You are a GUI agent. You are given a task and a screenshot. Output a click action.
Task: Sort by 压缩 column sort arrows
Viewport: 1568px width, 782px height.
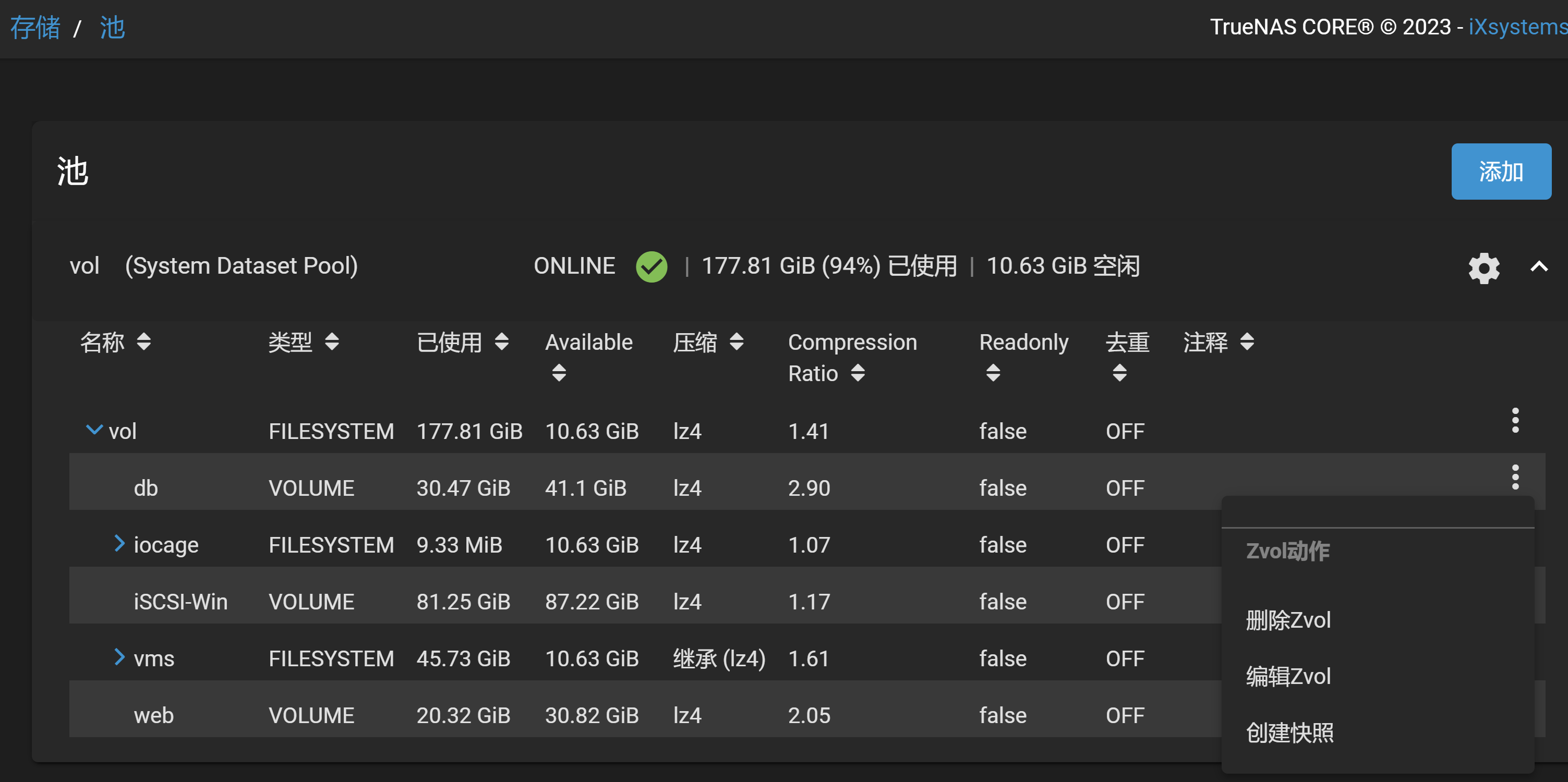click(x=737, y=341)
